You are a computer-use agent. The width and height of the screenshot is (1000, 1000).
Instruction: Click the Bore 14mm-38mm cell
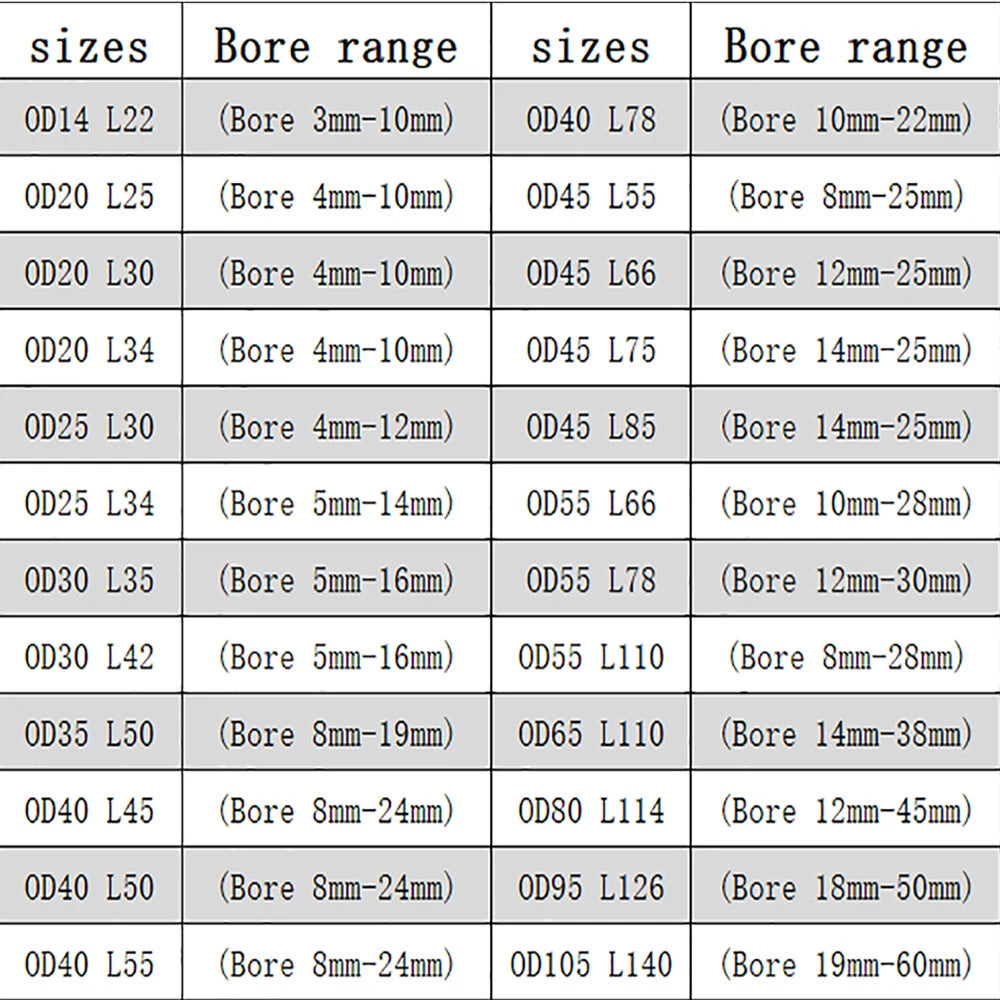tap(846, 732)
